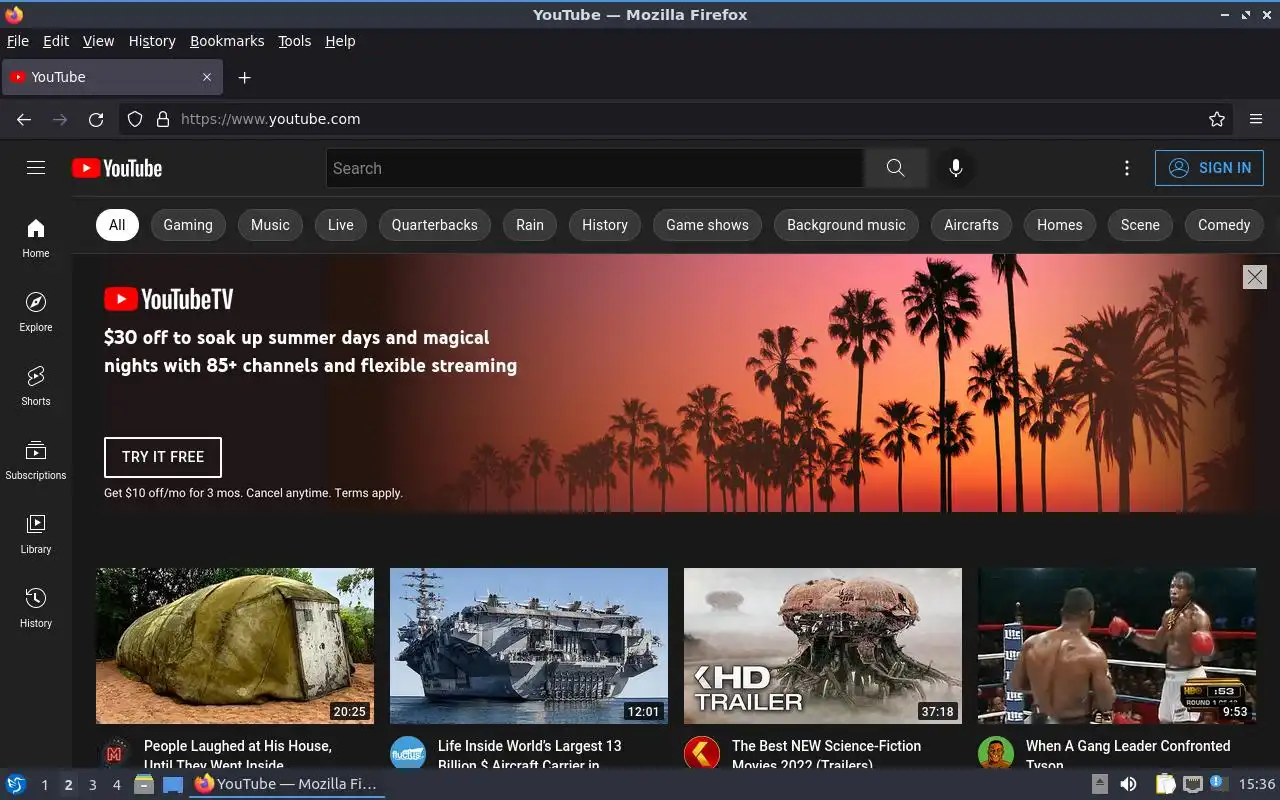Dismiss the YouTube TV banner ad
The height and width of the screenshot is (800, 1280).
pyautogui.click(x=1255, y=277)
